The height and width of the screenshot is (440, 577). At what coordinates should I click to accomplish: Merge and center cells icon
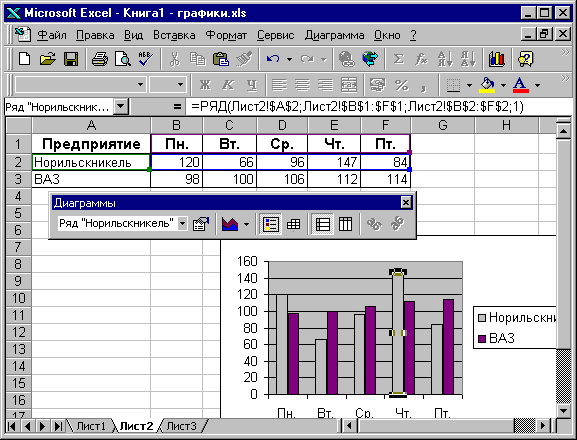(x=348, y=85)
